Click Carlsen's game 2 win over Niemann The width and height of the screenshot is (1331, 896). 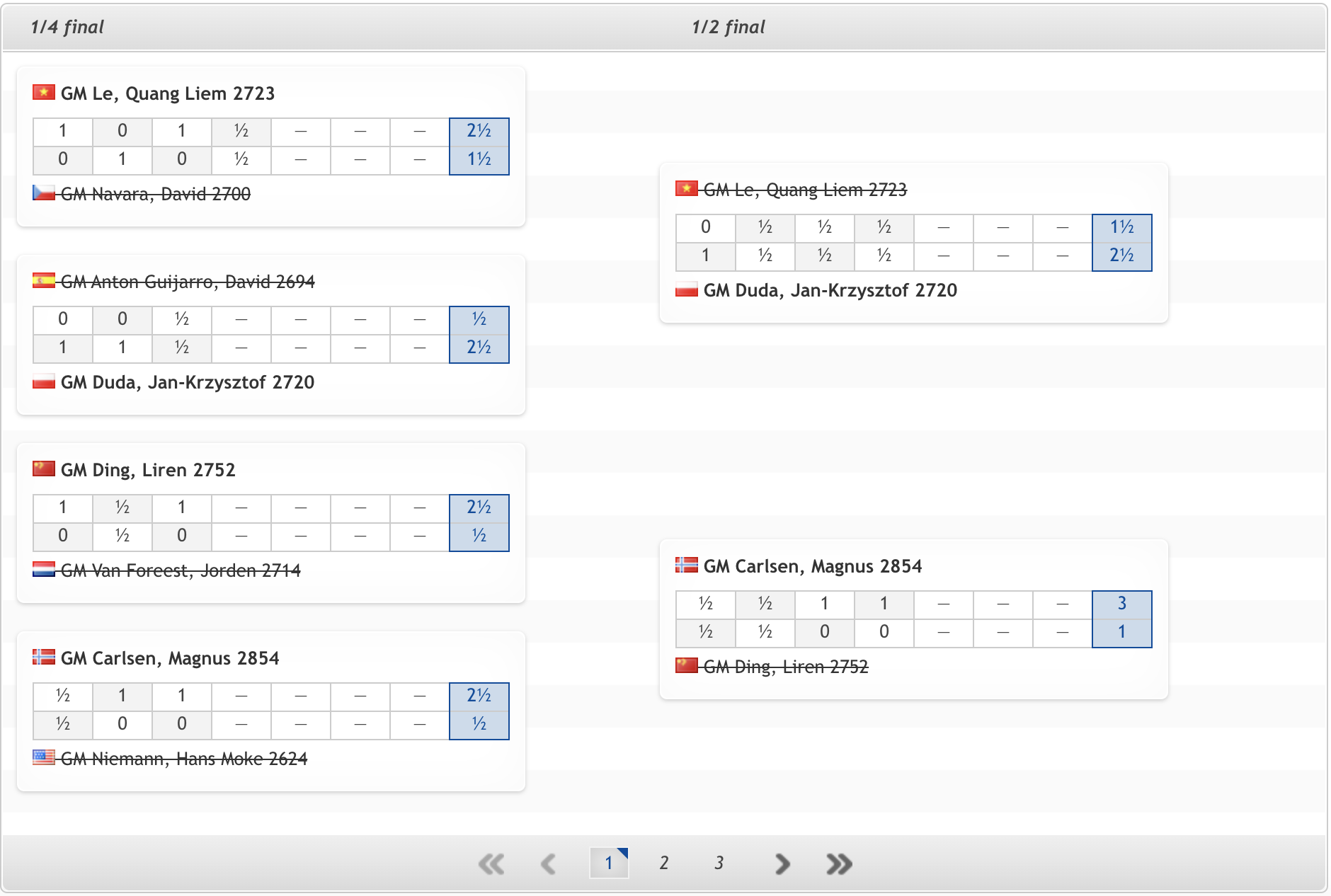coord(122,696)
